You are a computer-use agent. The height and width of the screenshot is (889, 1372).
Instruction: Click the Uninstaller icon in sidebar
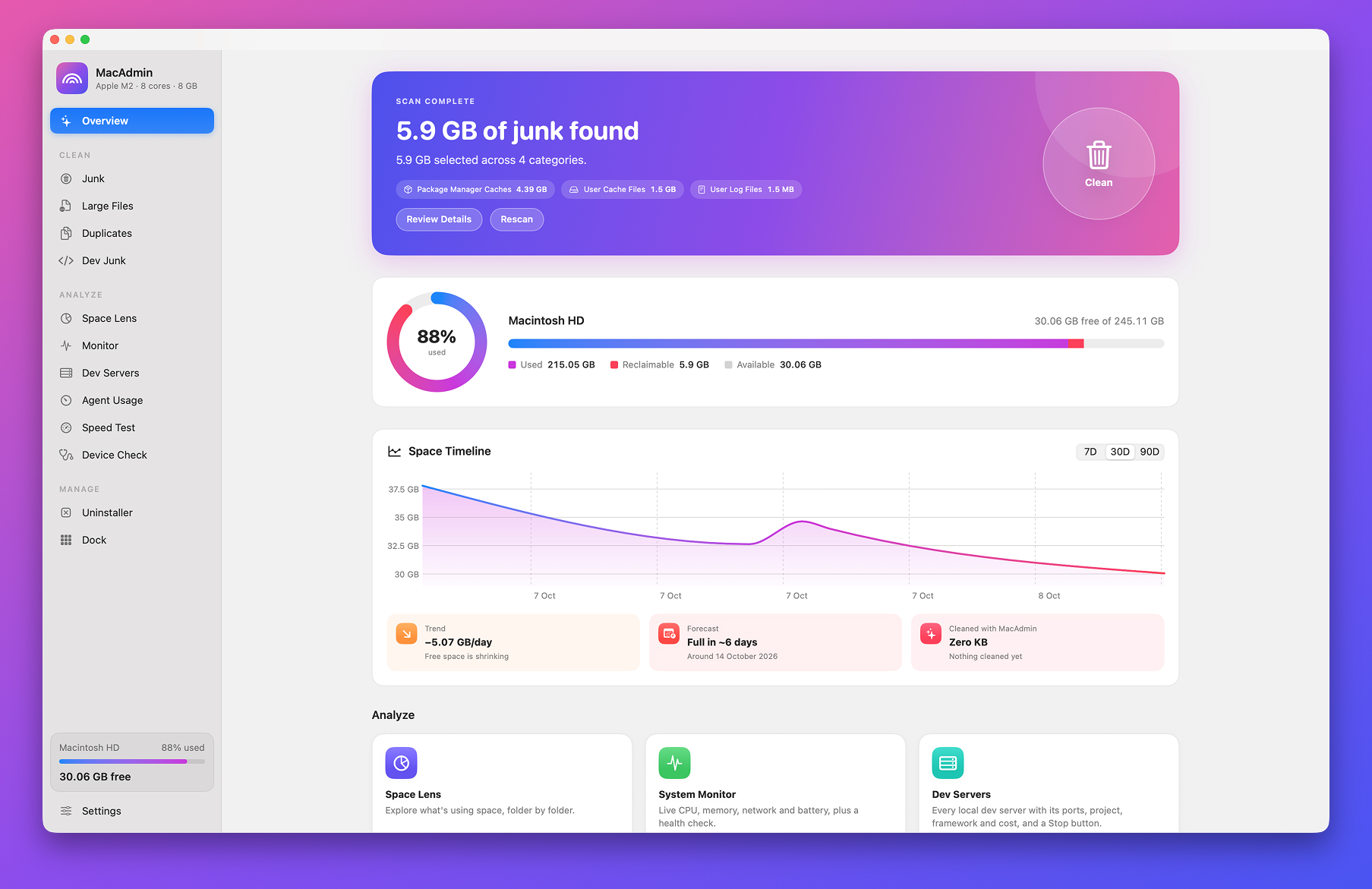pyautogui.click(x=66, y=512)
